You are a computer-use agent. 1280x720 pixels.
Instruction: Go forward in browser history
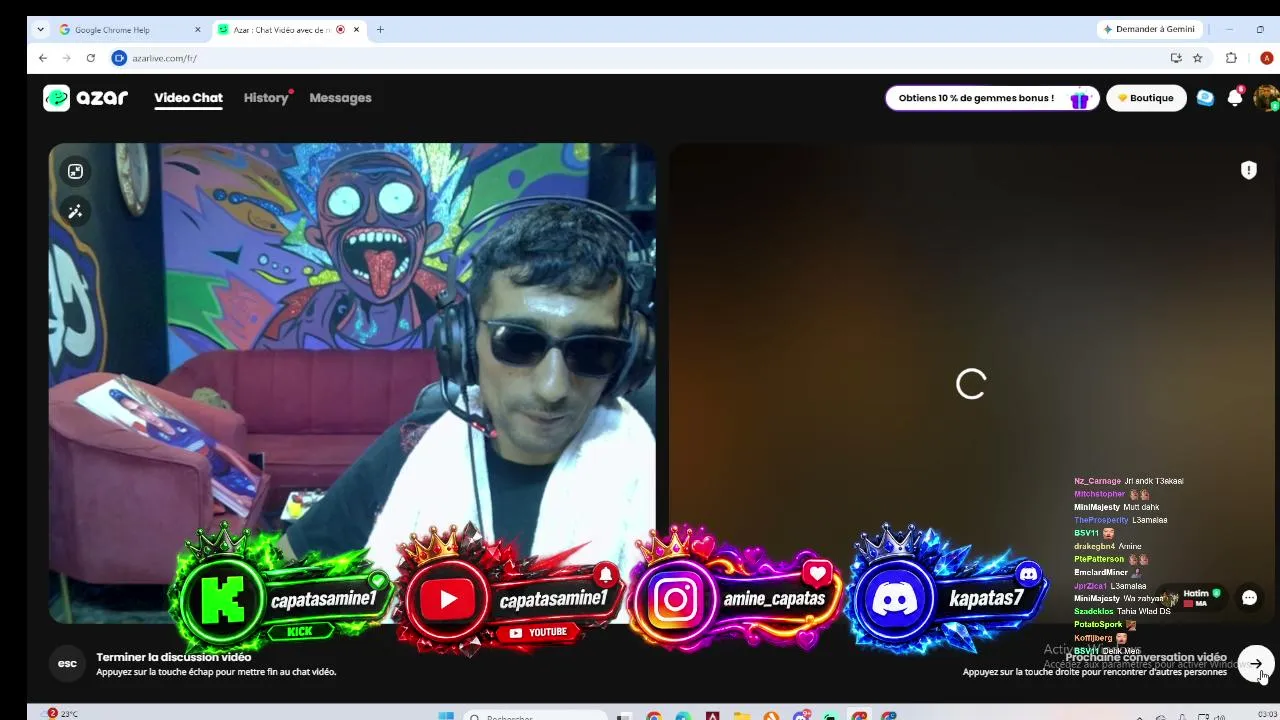[x=66, y=58]
